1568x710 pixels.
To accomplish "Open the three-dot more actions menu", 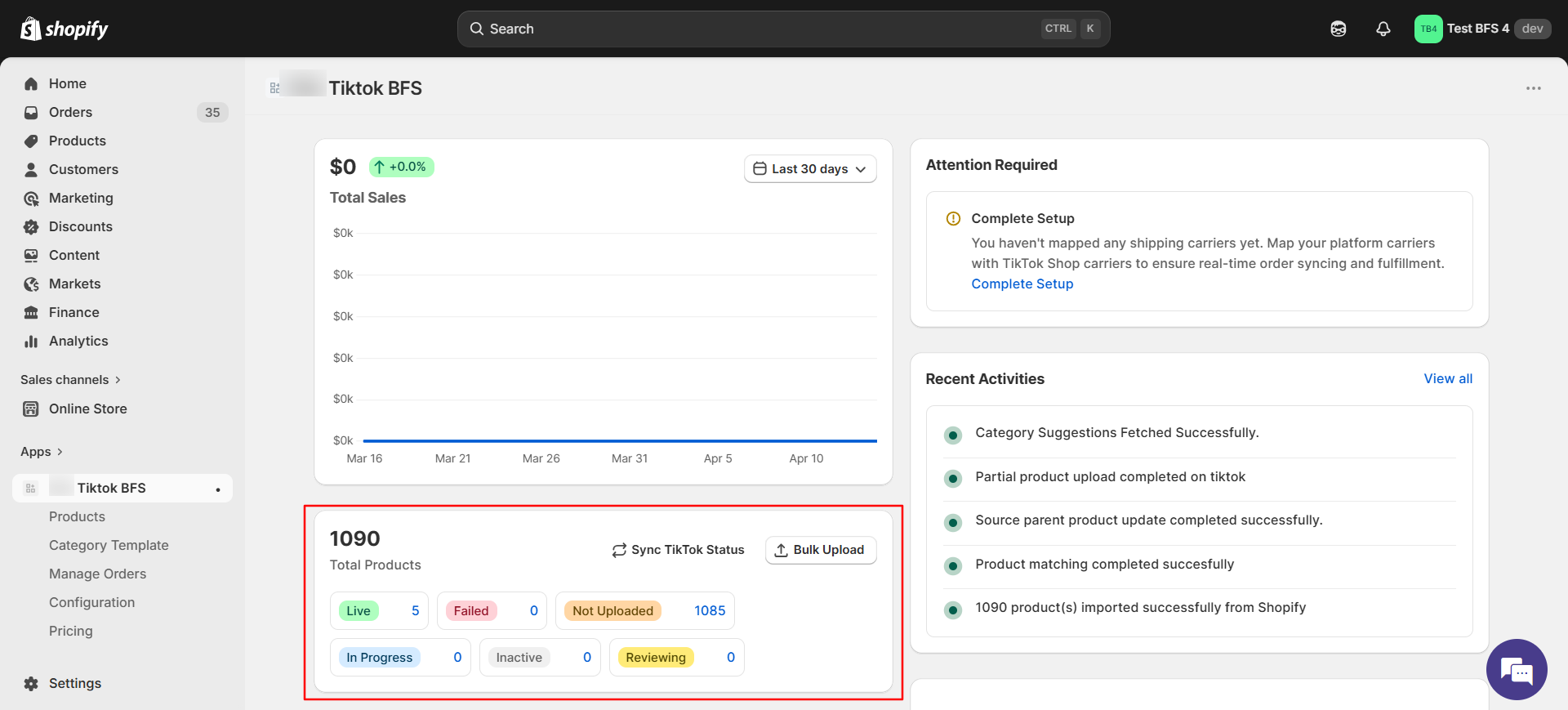I will 1533,88.
